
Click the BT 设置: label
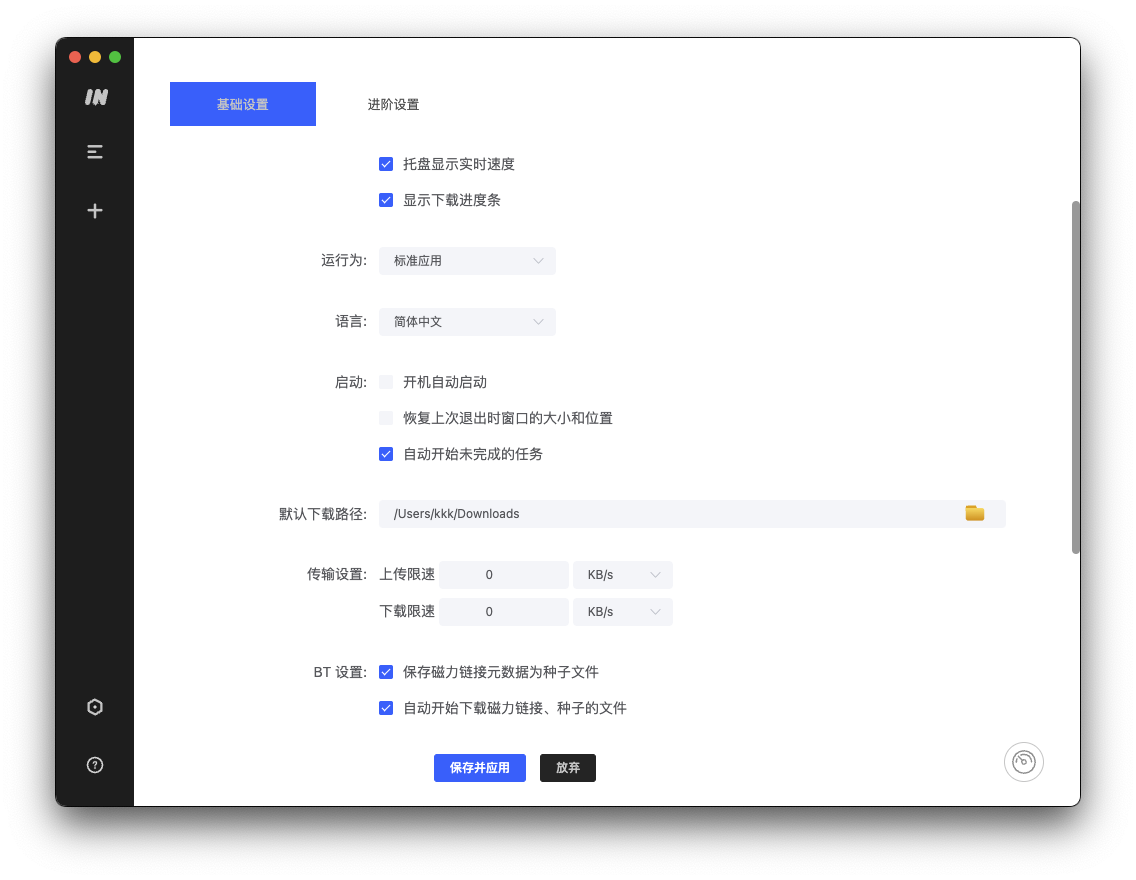pyautogui.click(x=341, y=672)
